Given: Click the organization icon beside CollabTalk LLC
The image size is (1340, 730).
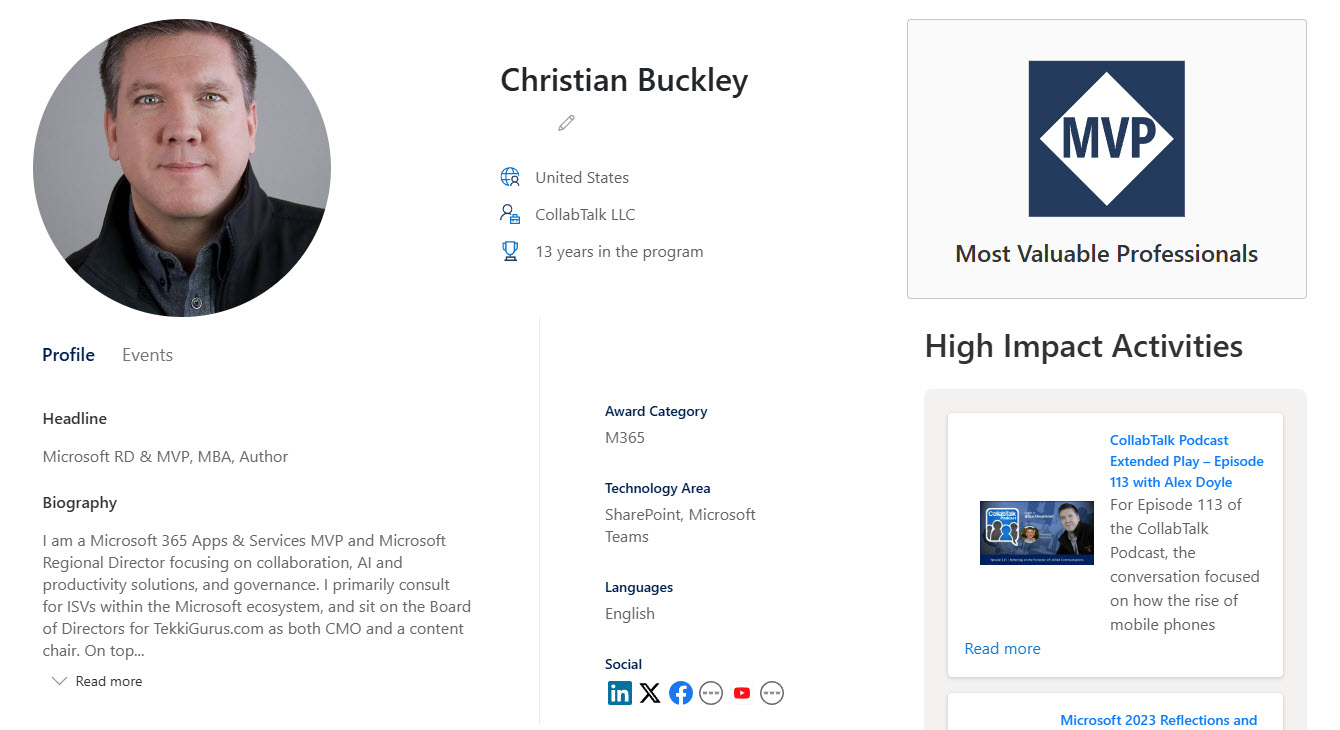Looking at the screenshot, I should pos(510,213).
